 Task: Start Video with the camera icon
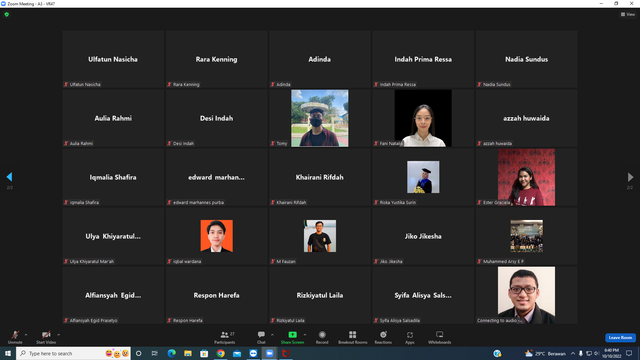click(x=46, y=337)
